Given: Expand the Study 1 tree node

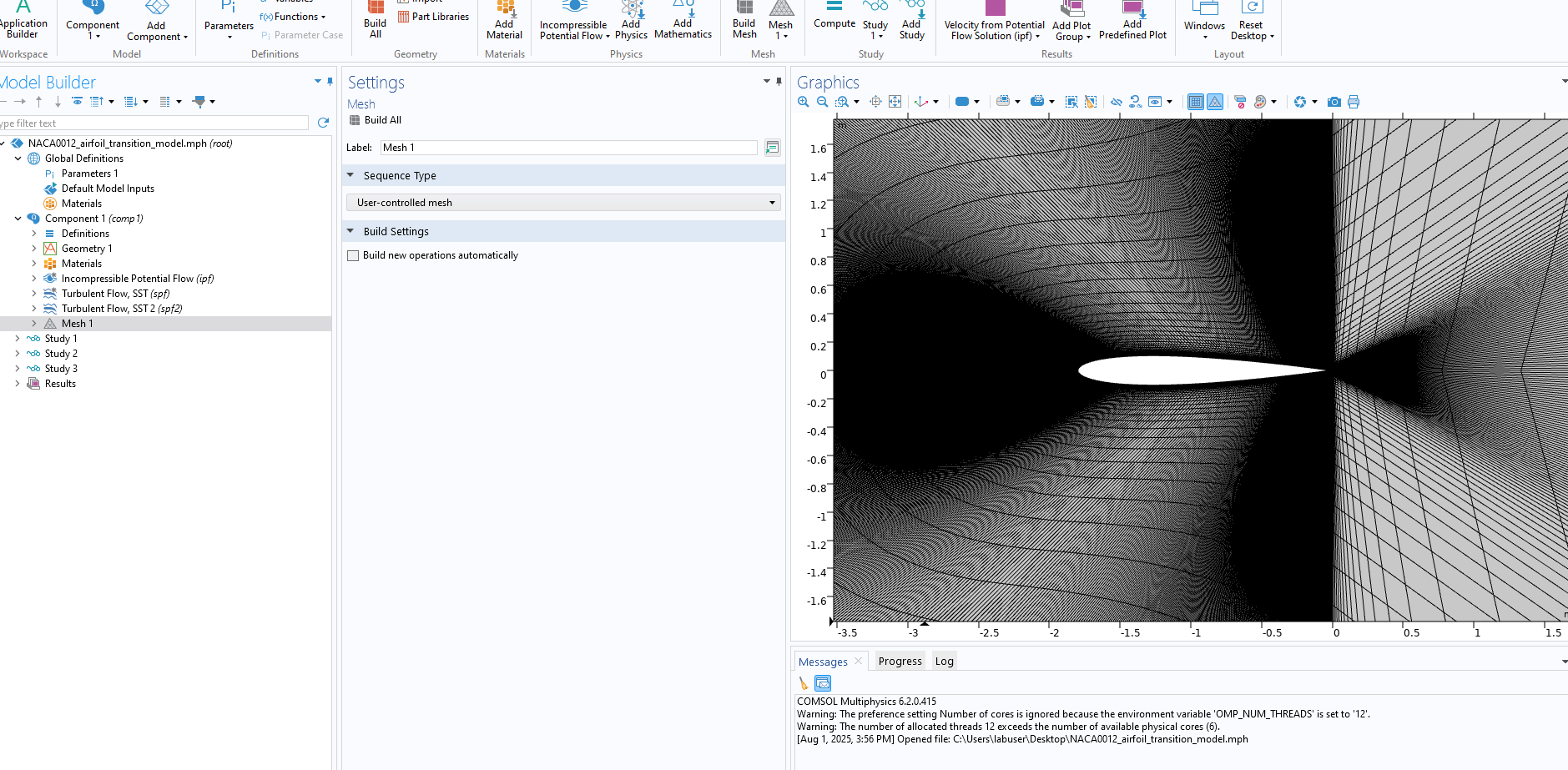Looking at the screenshot, I should click(x=18, y=339).
